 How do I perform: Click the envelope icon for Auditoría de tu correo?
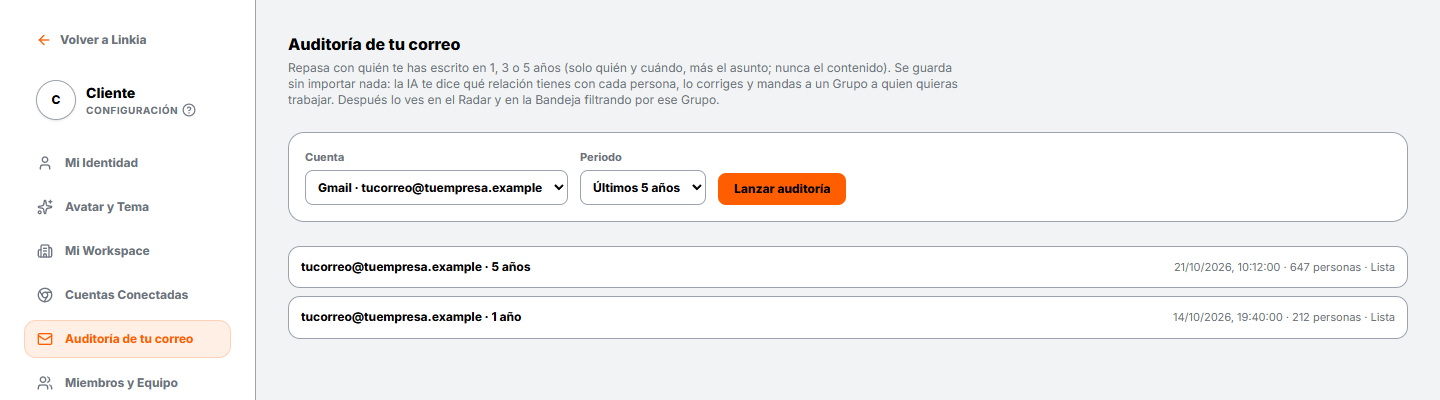(44, 339)
